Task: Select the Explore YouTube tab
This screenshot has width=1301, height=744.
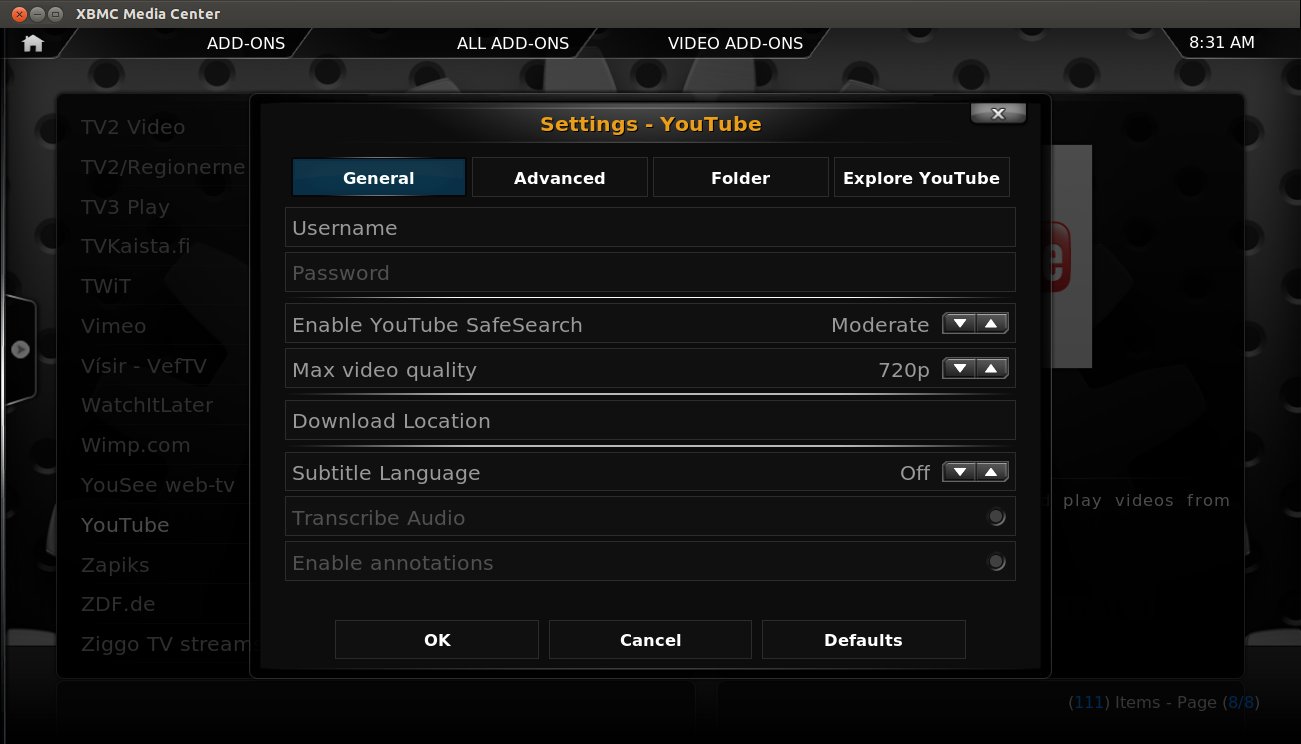Action: tap(921, 178)
